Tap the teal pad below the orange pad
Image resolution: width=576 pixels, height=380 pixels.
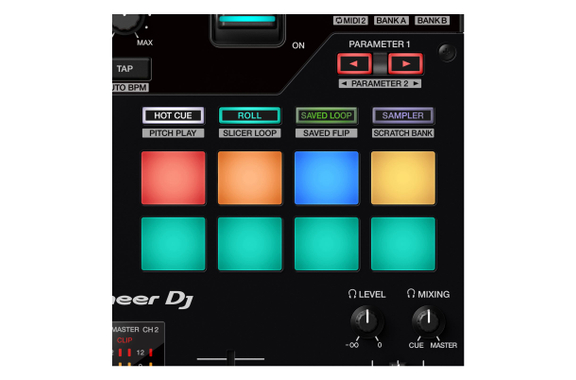[250, 244]
